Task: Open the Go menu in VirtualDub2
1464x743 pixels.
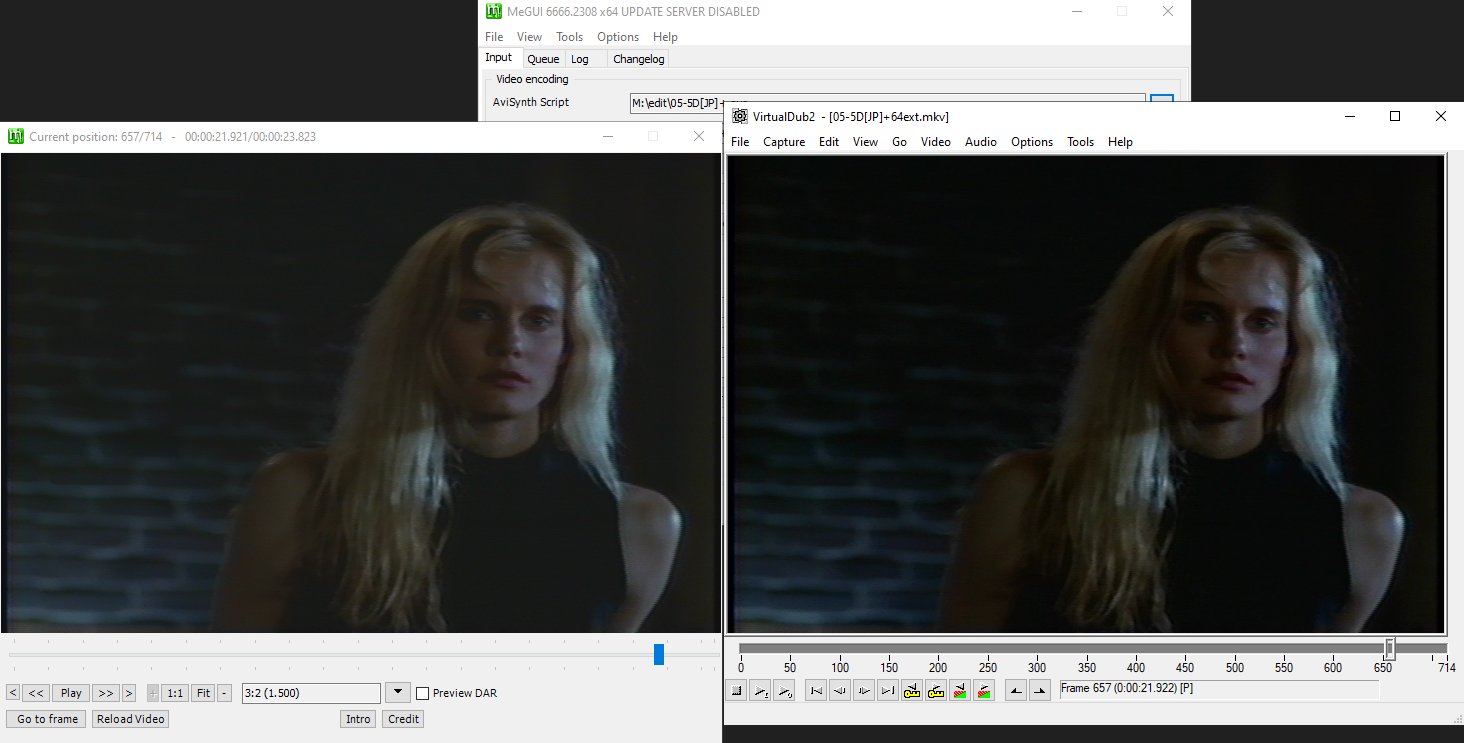Action: point(900,142)
